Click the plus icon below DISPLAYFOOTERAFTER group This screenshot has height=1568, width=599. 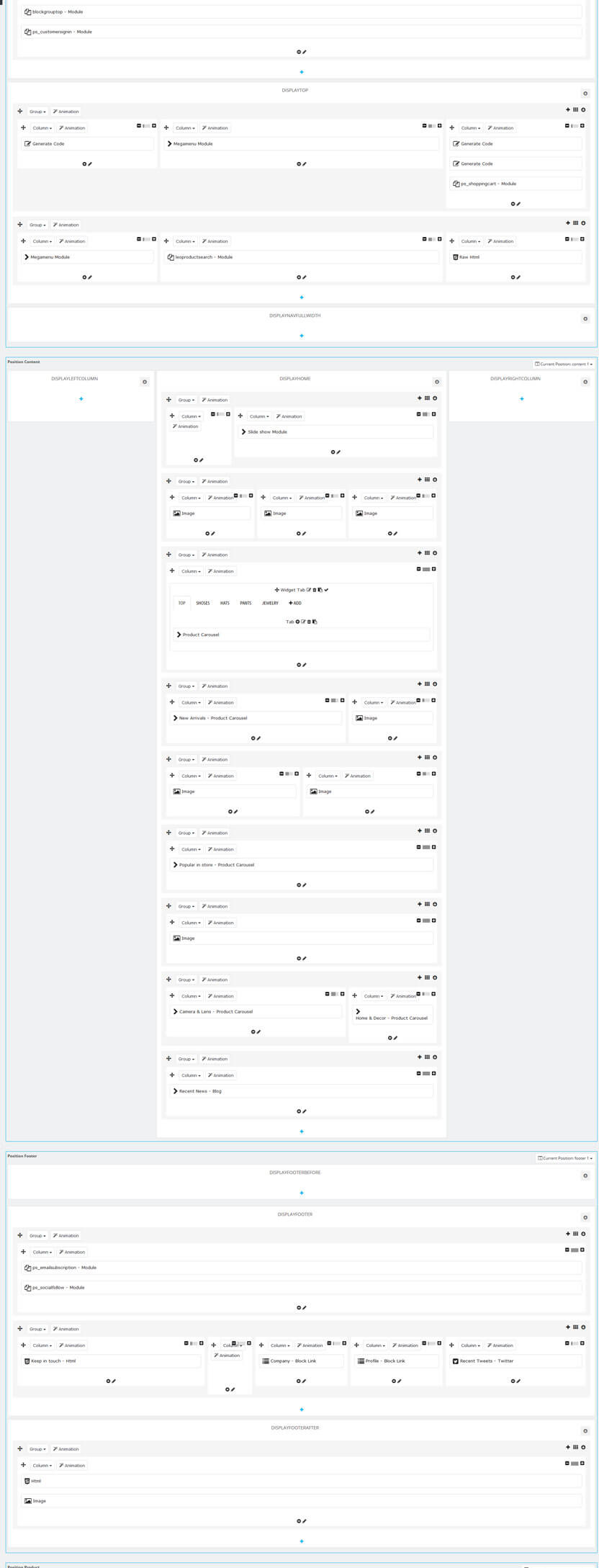point(302,1541)
